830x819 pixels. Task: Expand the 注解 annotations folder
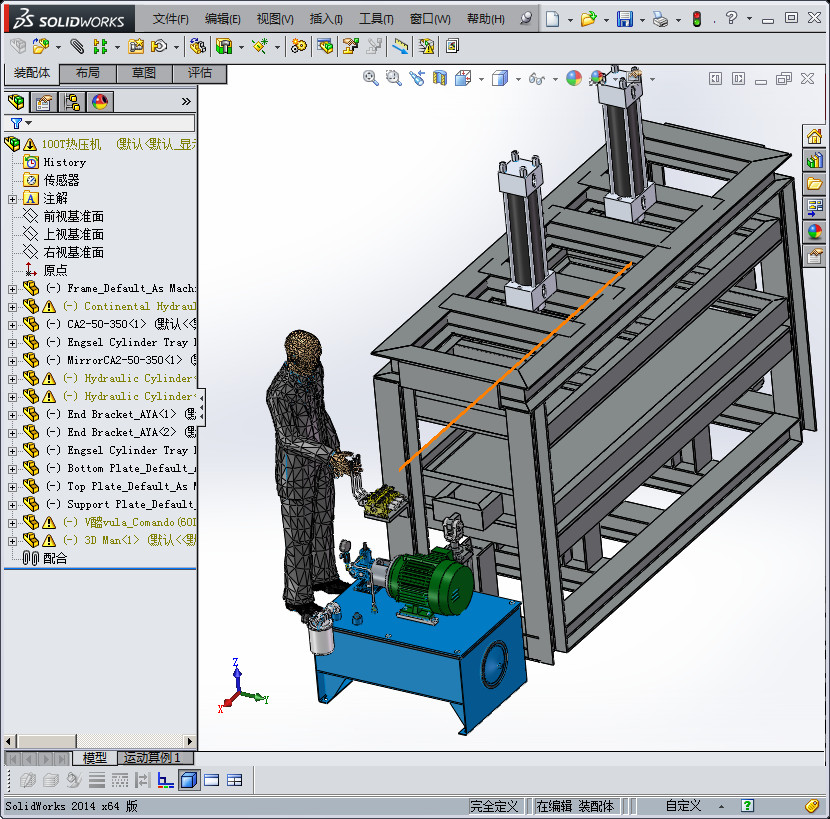[x=12, y=199]
